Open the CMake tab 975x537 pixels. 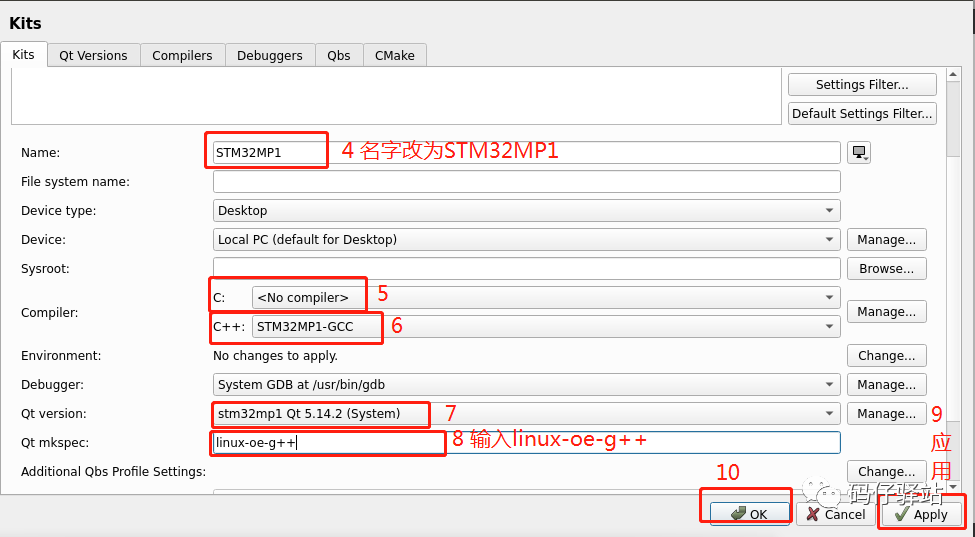tap(395, 55)
